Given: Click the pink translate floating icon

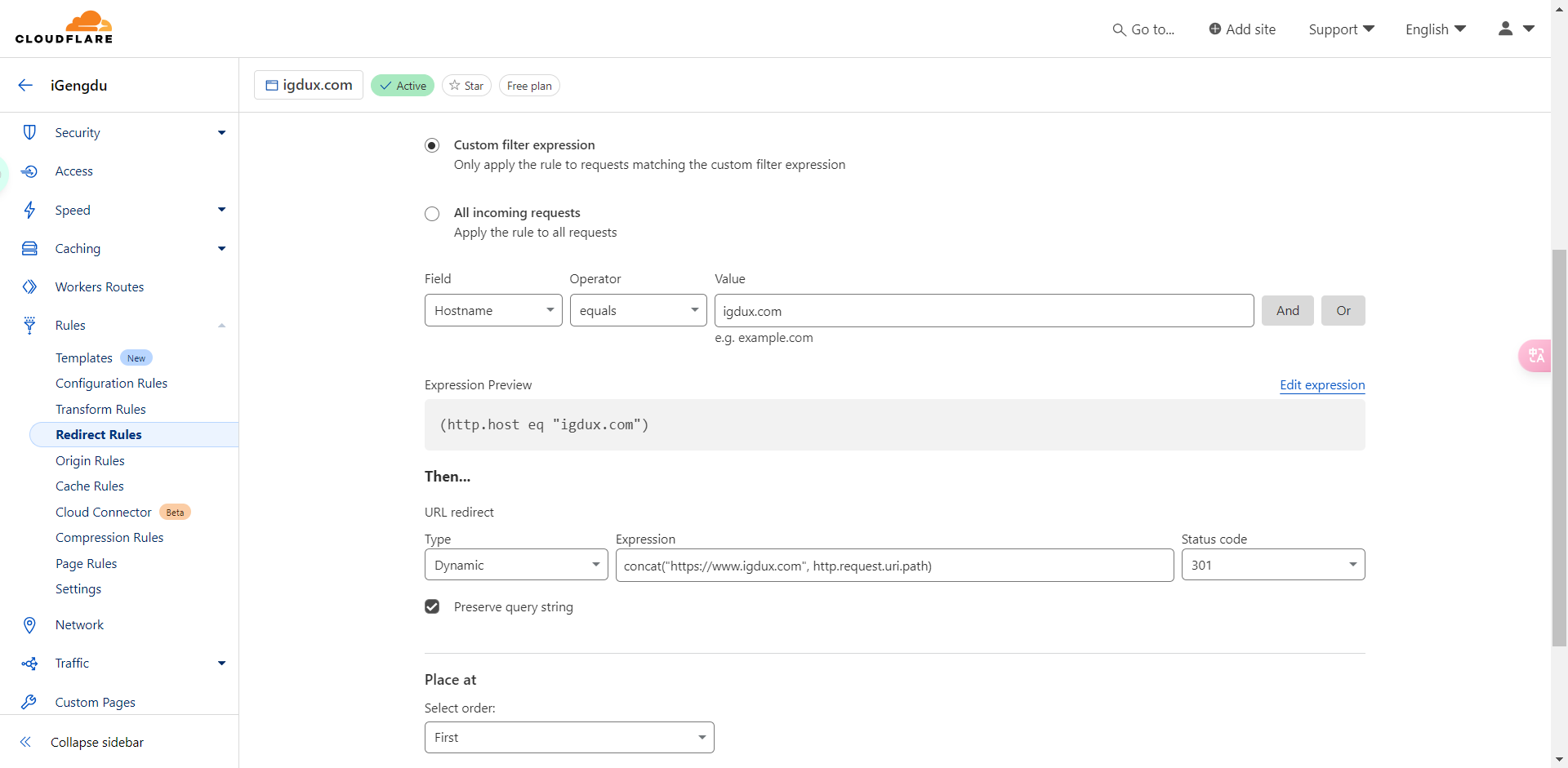Looking at the screenshot, I should click(1535, 356).
